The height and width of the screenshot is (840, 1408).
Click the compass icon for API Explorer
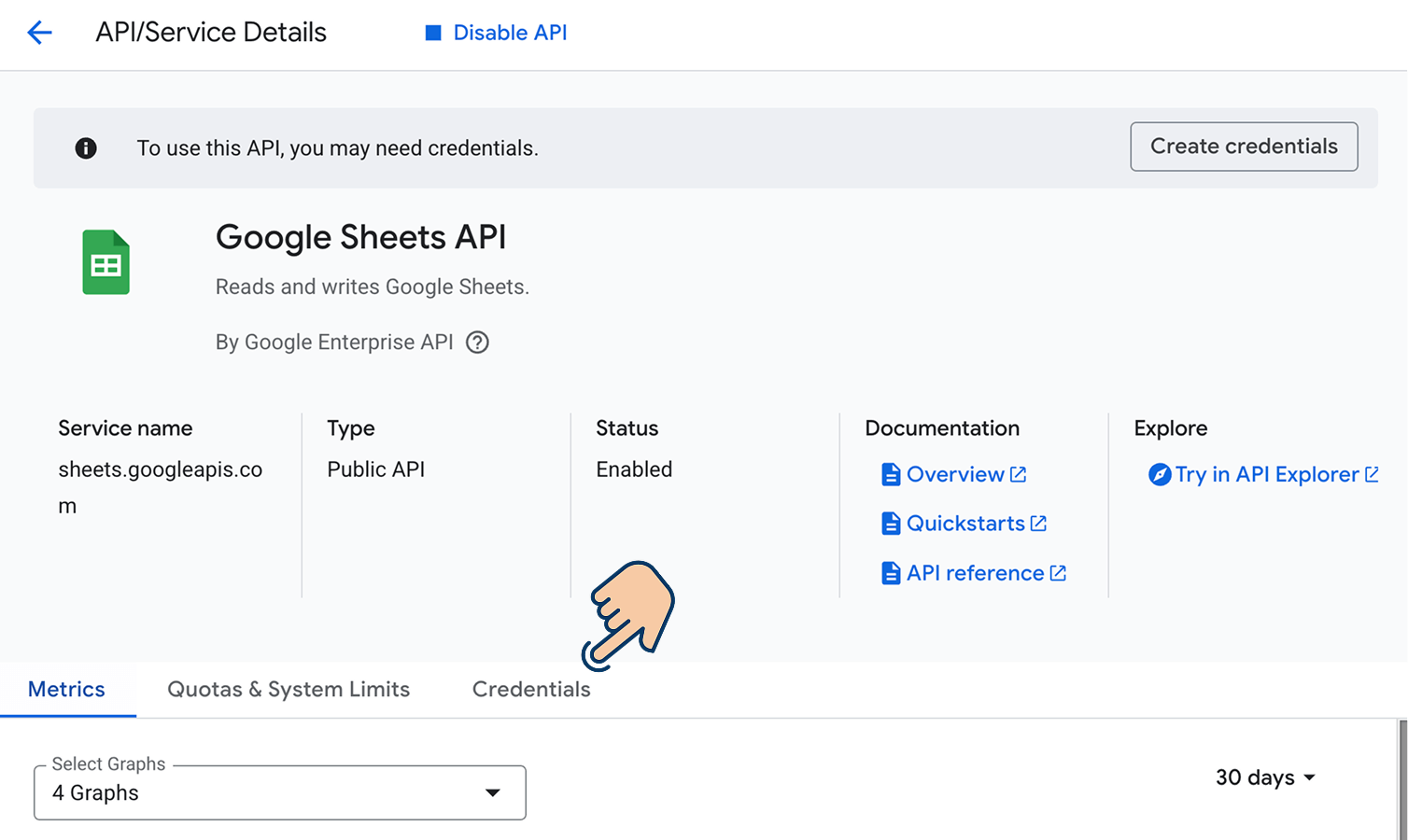coord(1160,474)
